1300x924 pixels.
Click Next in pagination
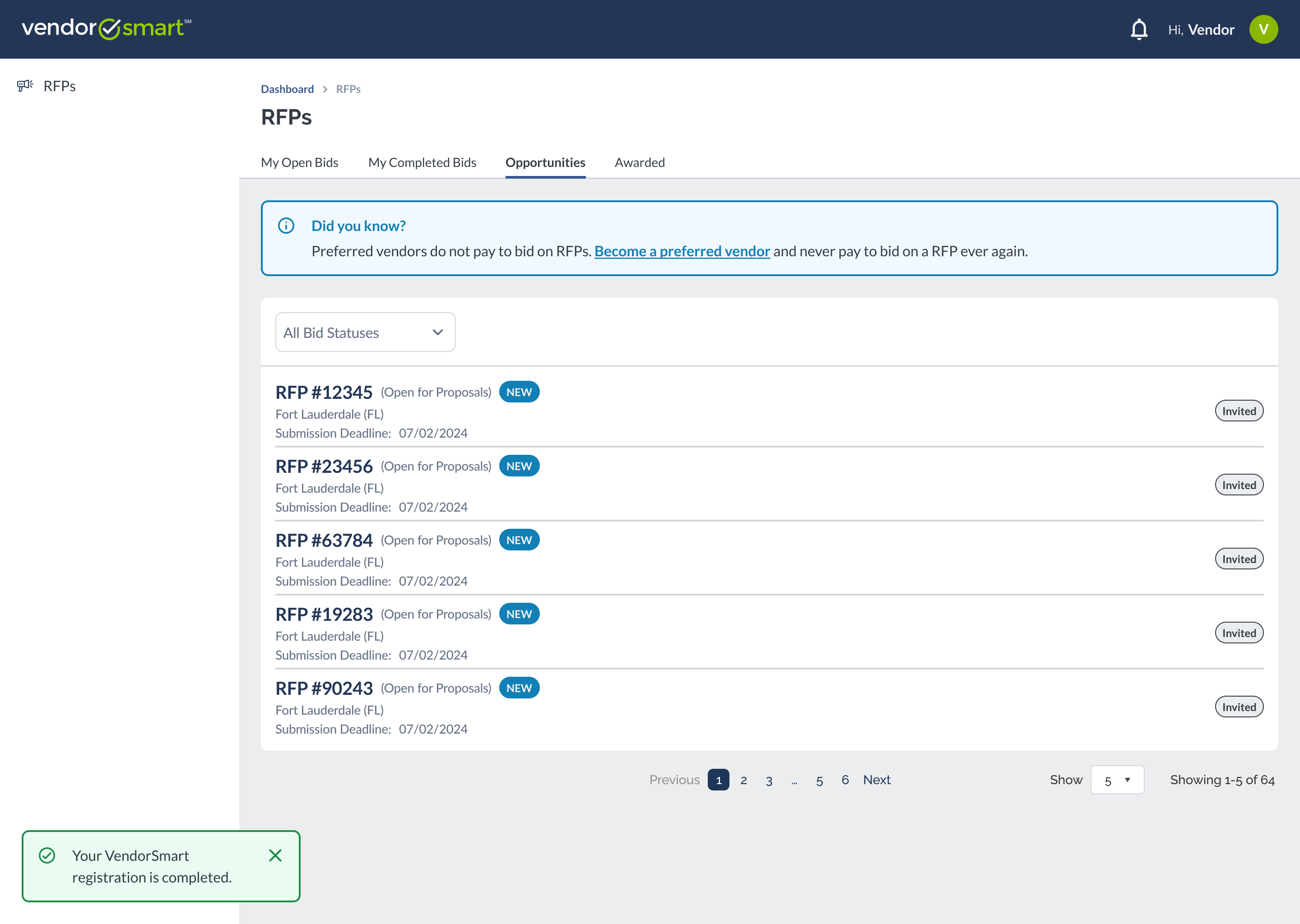(876, 780)
